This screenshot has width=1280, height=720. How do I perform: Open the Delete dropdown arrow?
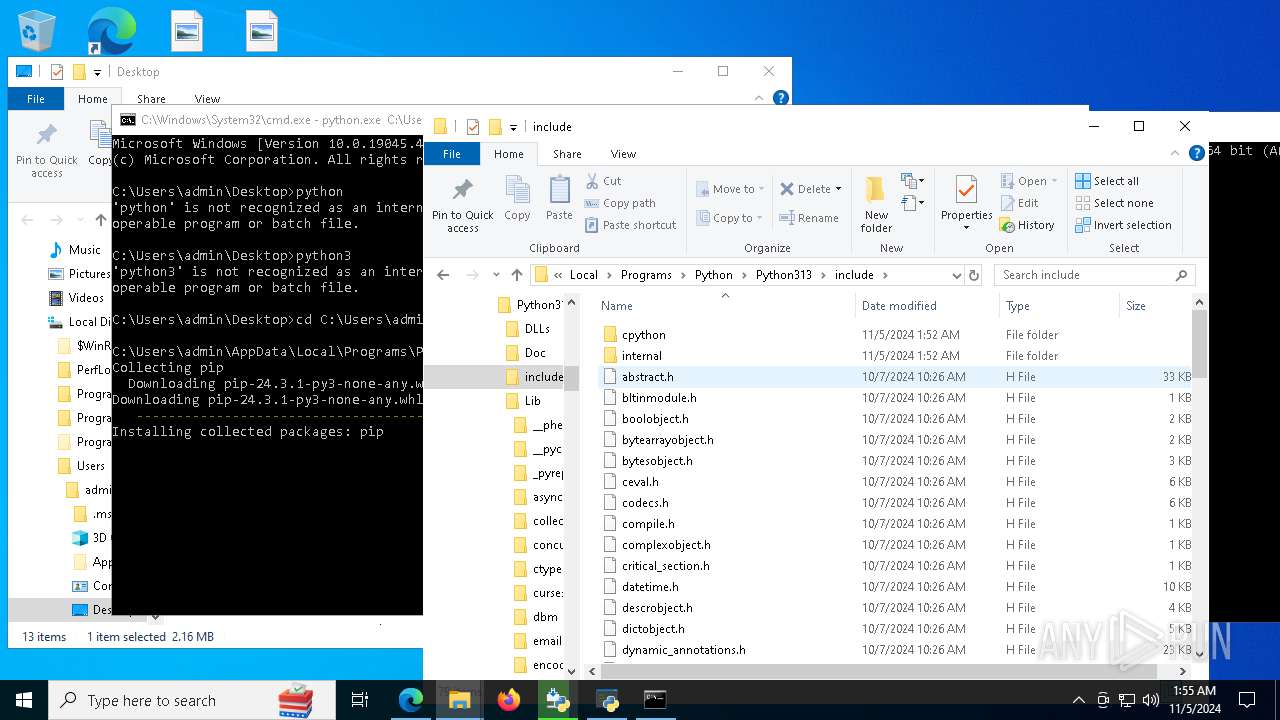[838, 189]
